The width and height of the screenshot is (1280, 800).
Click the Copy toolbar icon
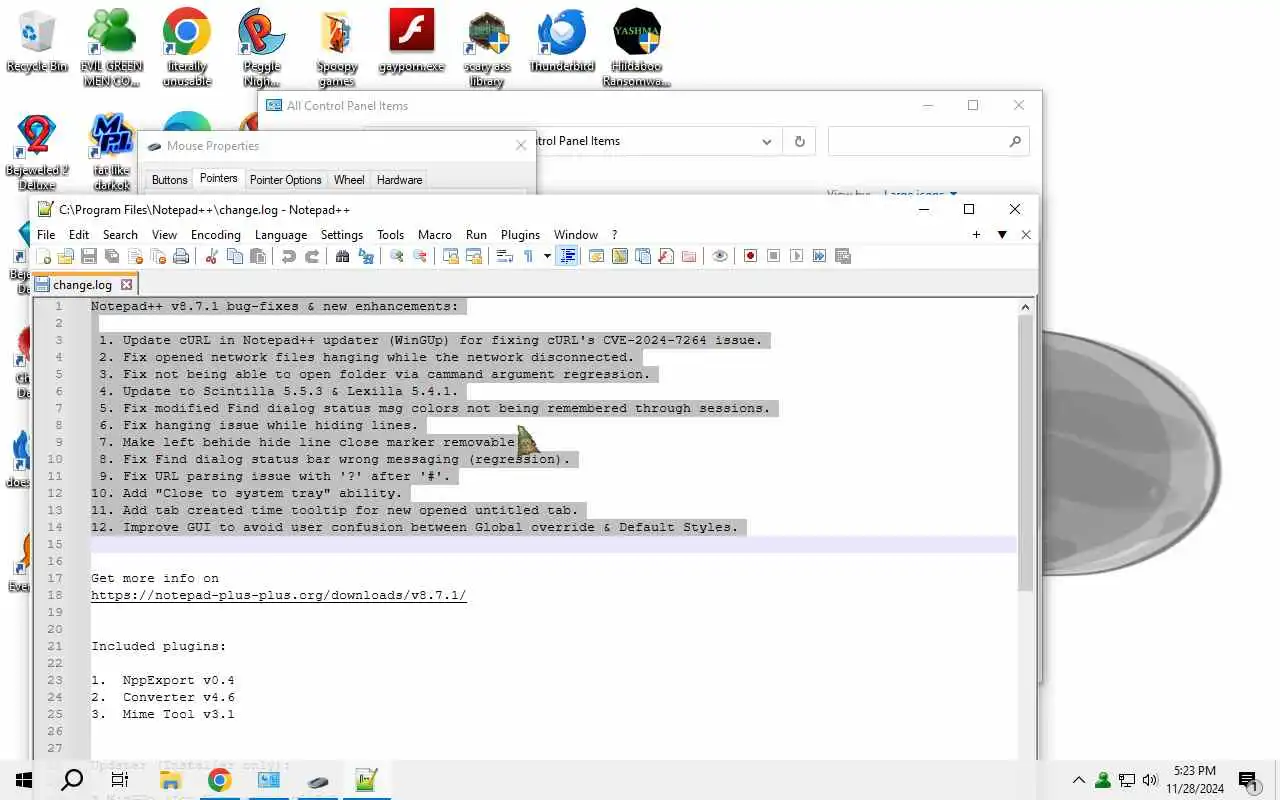coord(235,256)
